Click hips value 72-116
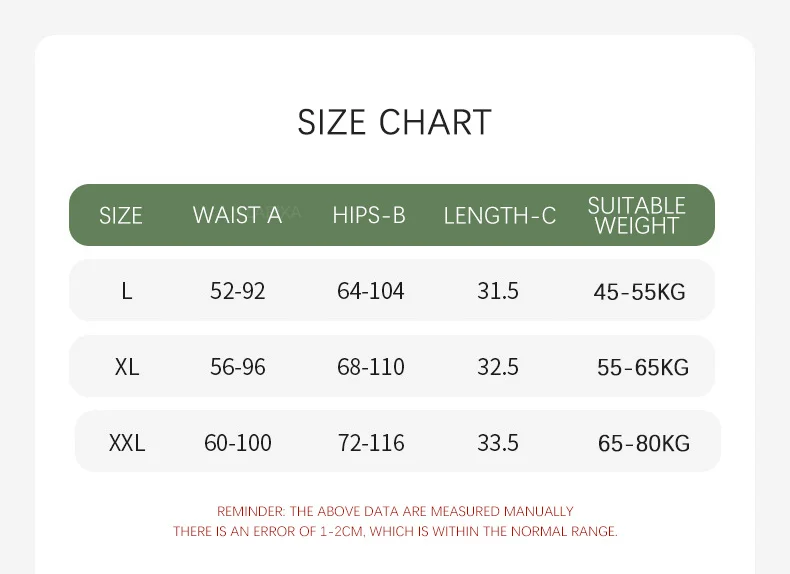Viewport: 790px width, 574px height. click(371, 443)
